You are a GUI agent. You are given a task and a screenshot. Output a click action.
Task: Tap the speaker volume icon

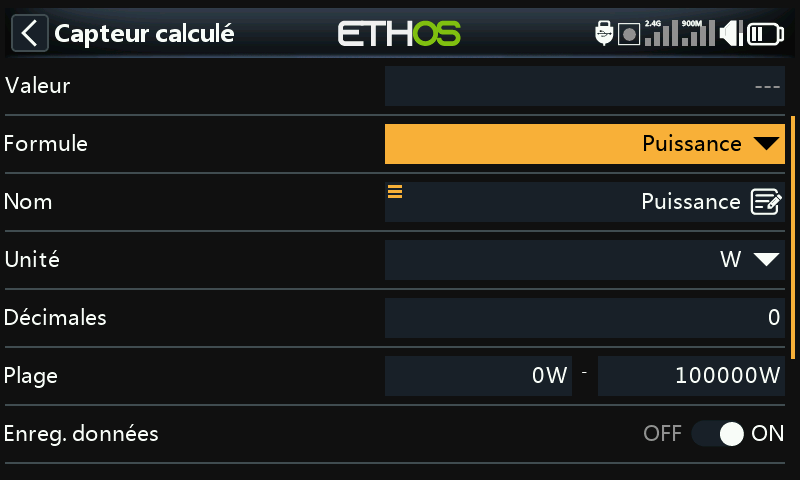point(731,34)
